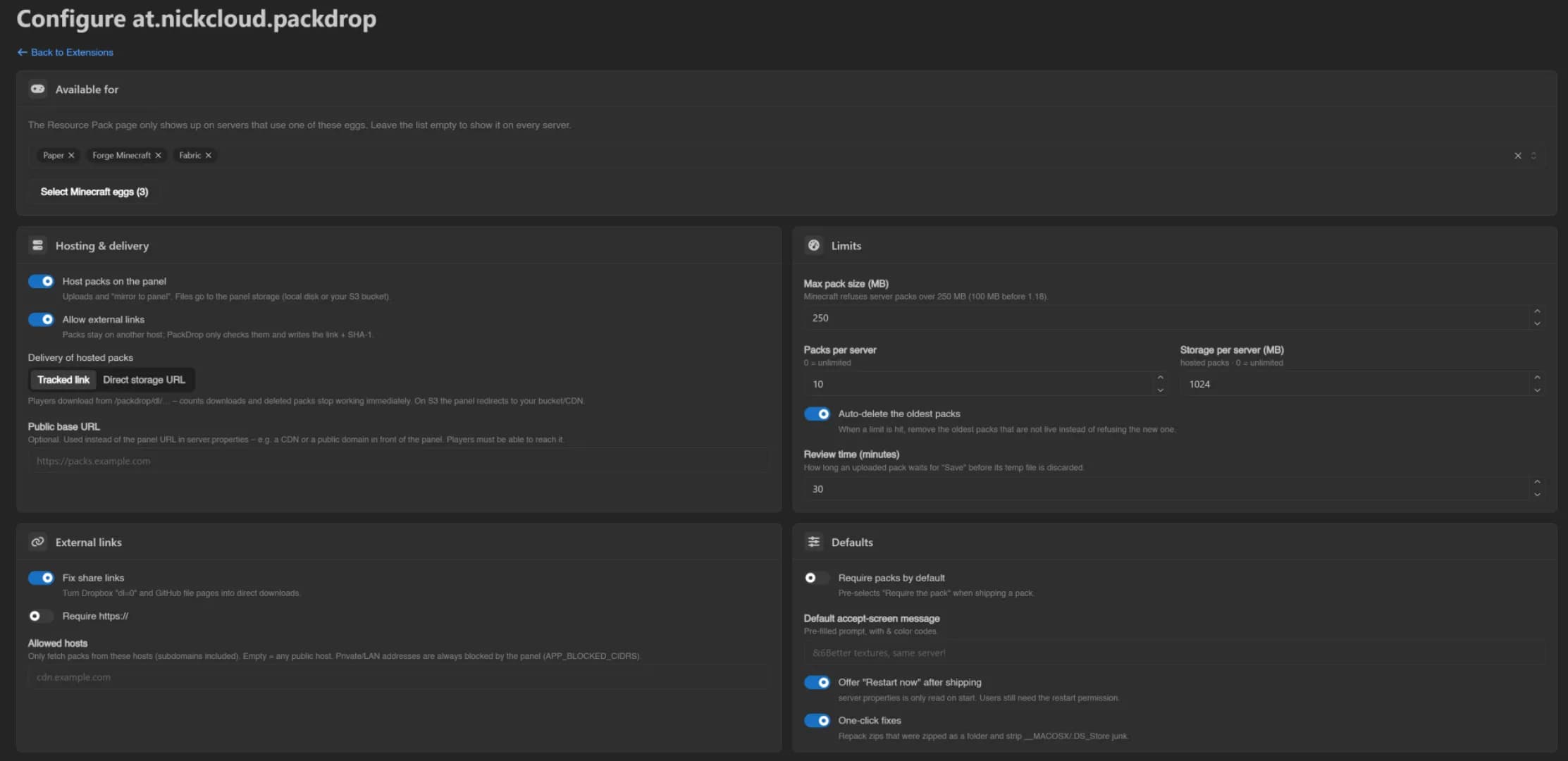This screenshot has width=1568, height=761.
Task: Remove the Fabric egg tag
Action: tap(208, 155)
